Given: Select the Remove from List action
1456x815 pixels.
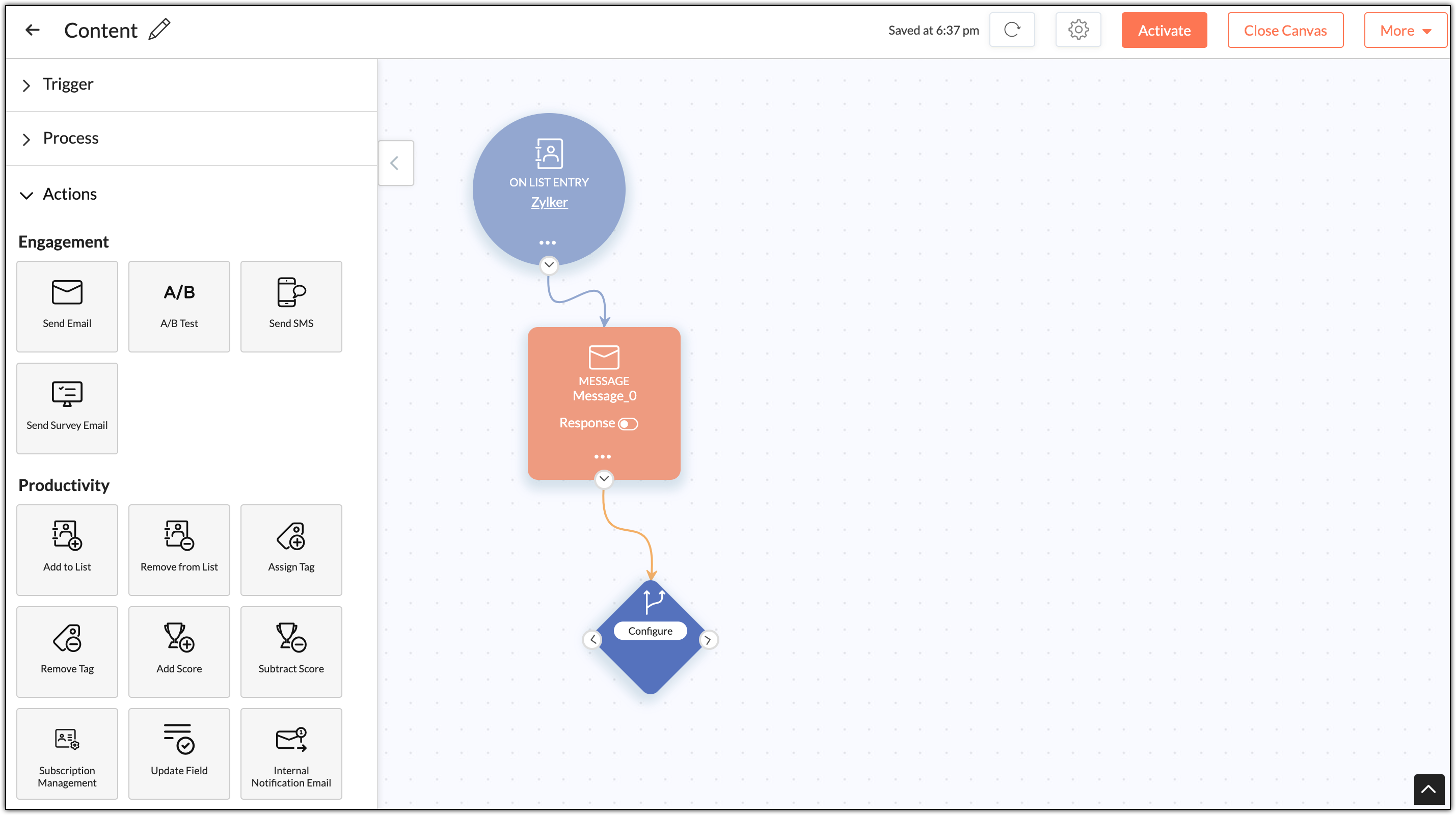Looking at the screenshot, I should [x=179, y=550].
